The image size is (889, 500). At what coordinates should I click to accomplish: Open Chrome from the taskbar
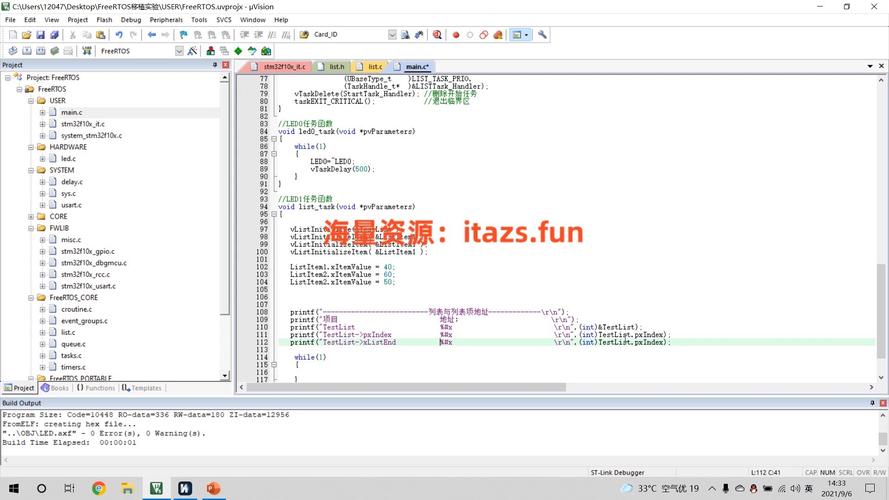click(99, 488)
